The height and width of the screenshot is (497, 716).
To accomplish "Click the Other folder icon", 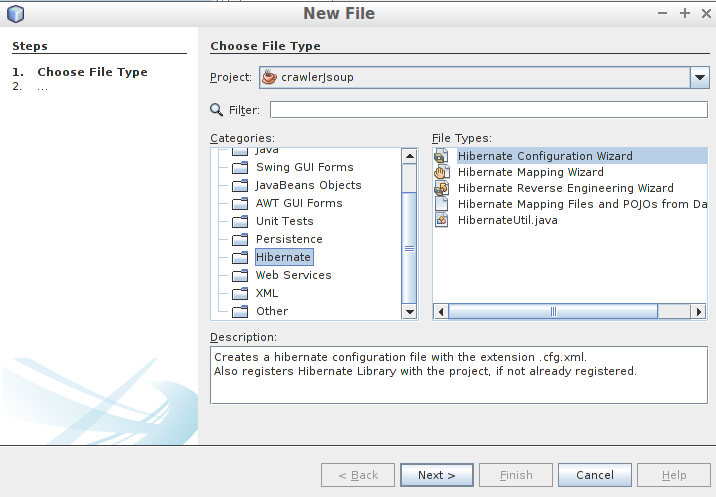I will point(240,312).
